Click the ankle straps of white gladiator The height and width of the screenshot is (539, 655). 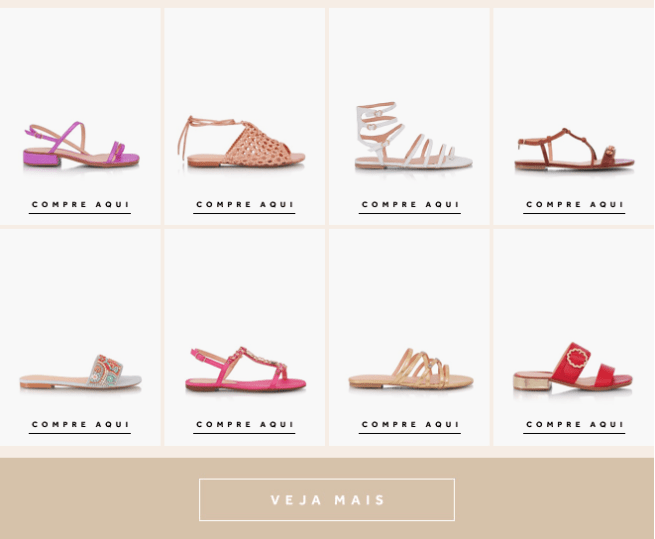[378, 123]
